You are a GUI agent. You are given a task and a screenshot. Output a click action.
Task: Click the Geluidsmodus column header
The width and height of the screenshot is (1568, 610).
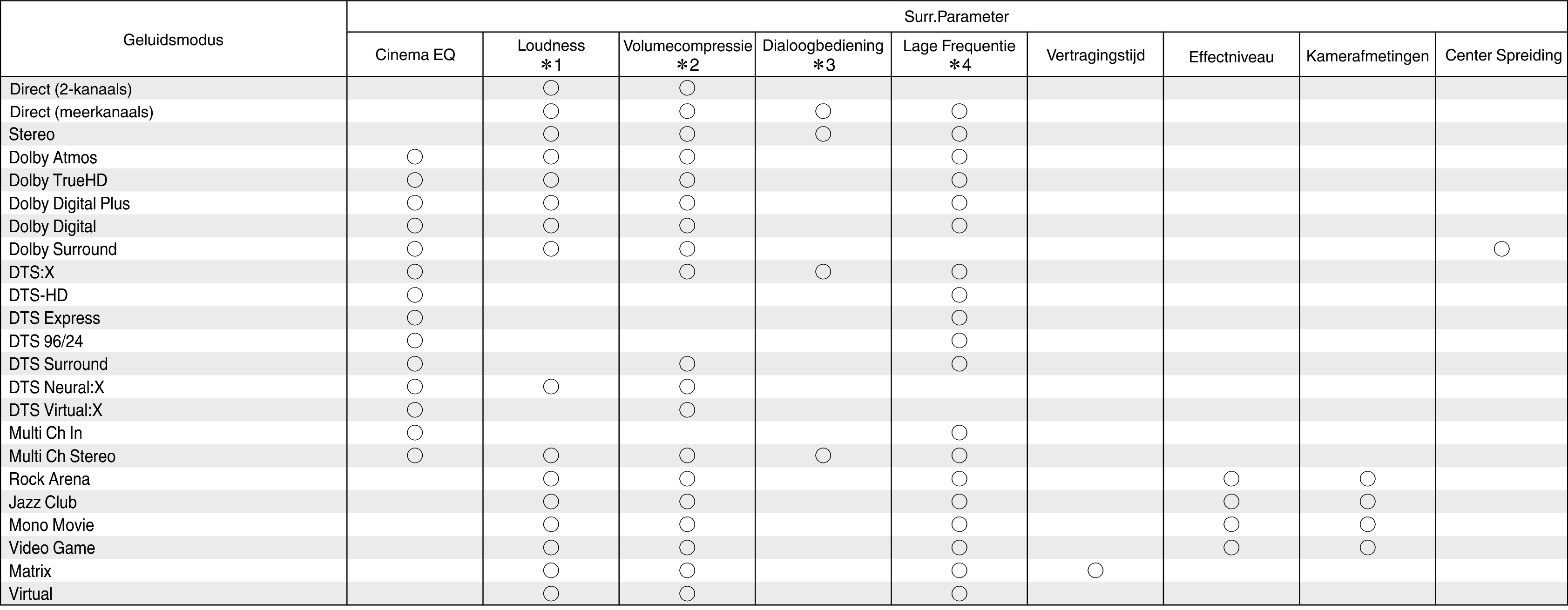click(x=174, y=40)
